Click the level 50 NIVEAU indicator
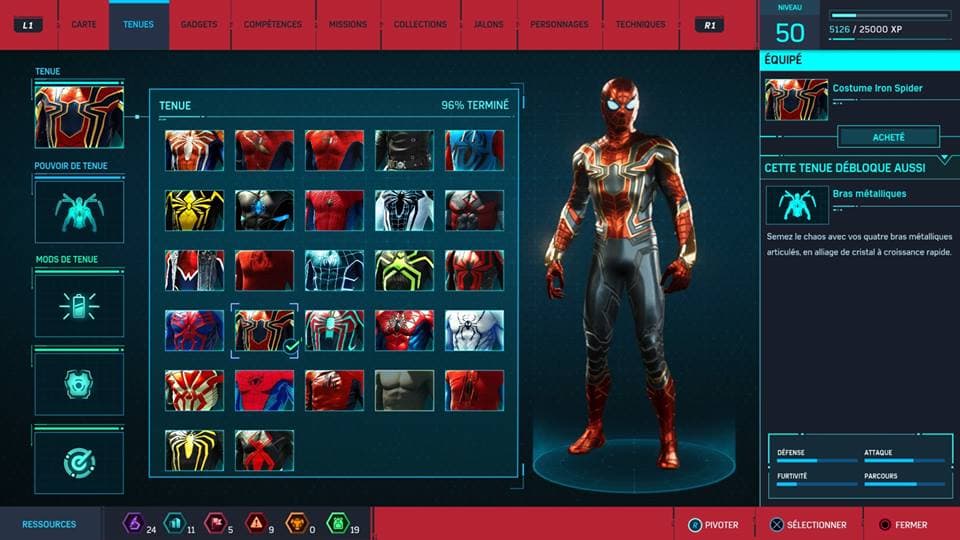960x540 pixels. tap(790, 26)
